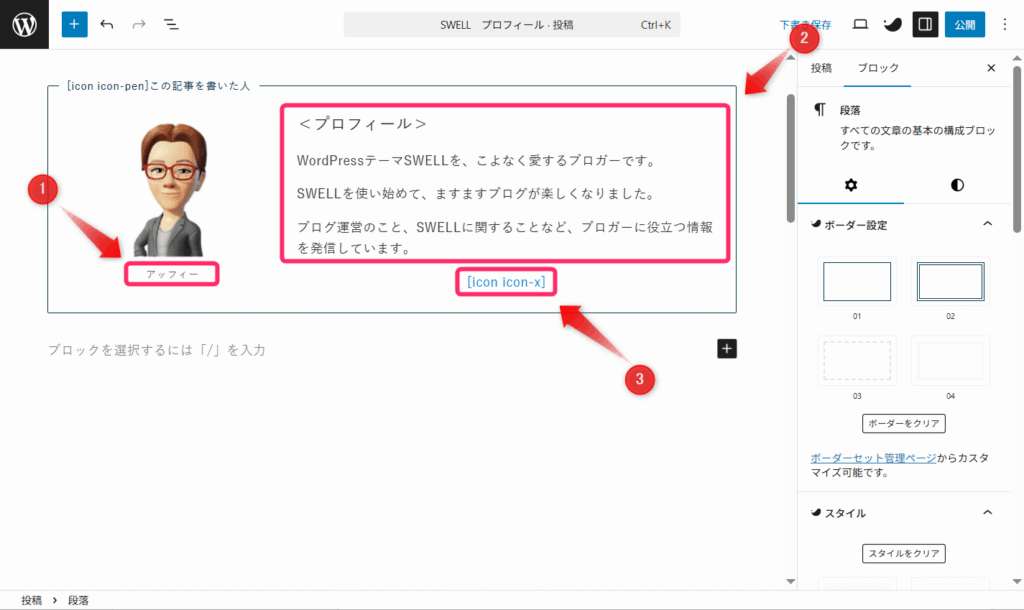The height and width of the screenshot is (610, 1024).
Task: Click the 段落 block pilcrow icon
Action: (x=820, y=110)
